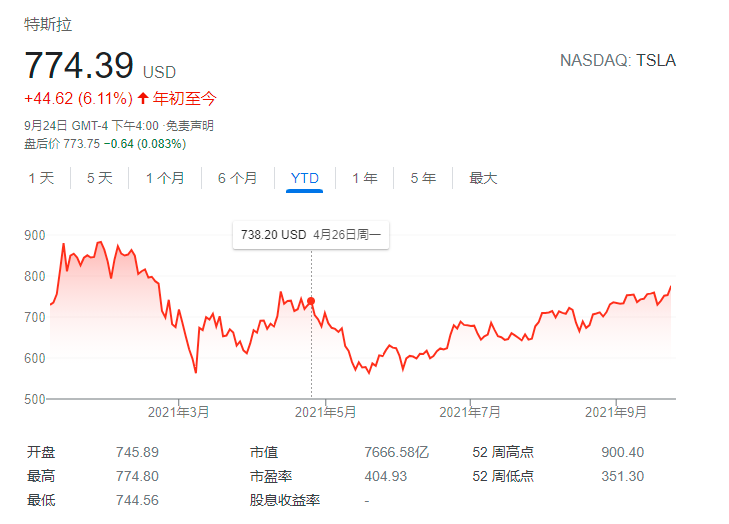
Task: Click the 2021年3月 axis label
Action: pos(179,412)
